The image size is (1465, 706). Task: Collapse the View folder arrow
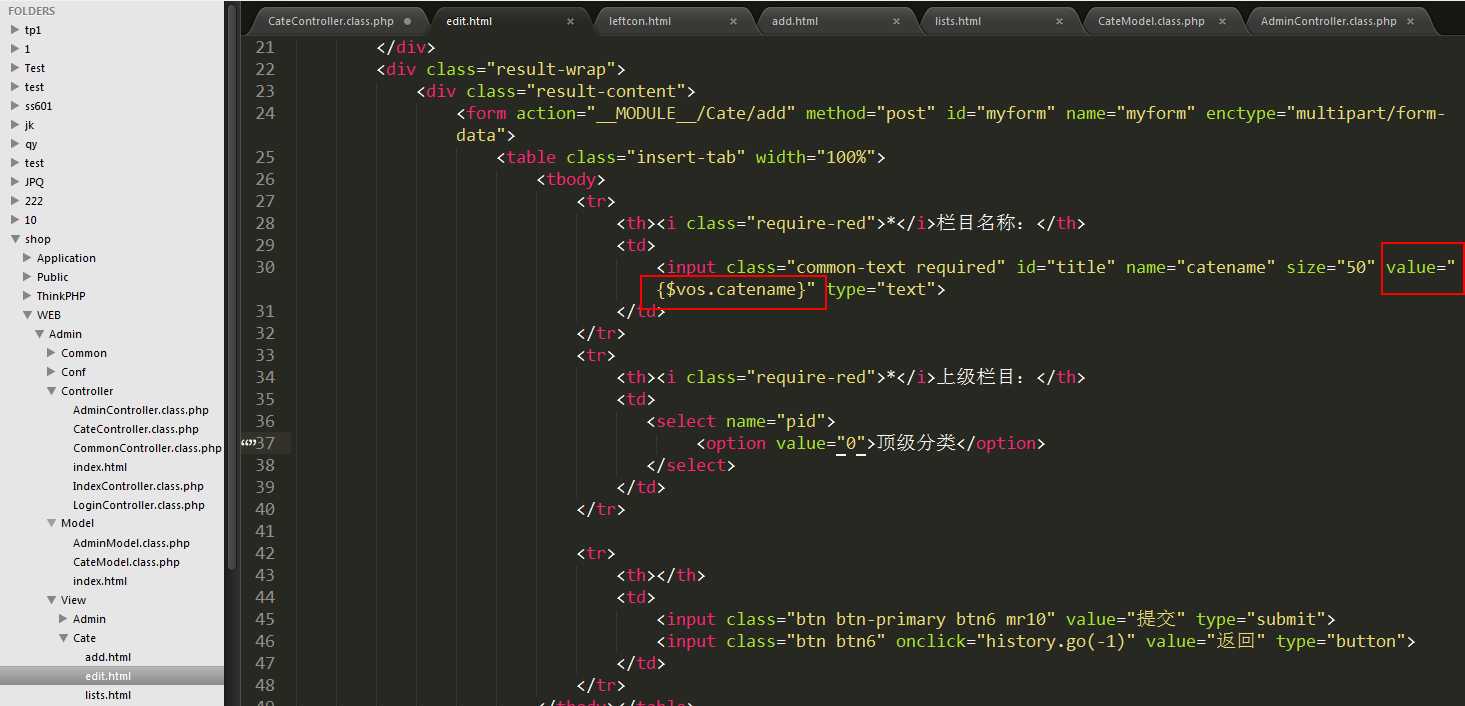(51, 600)
